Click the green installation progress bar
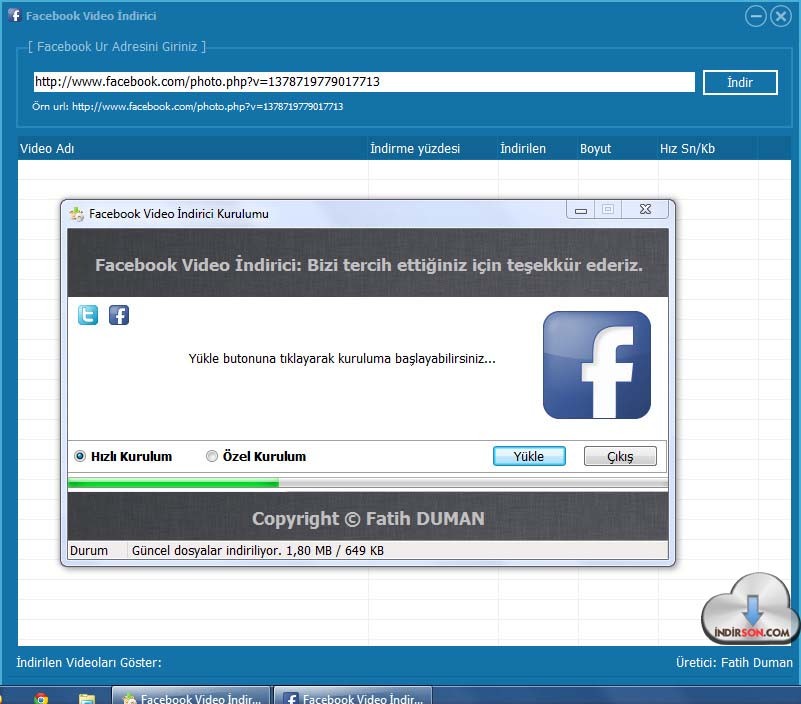The width and height of the screenshot is (801, 704). pos(368,483)
